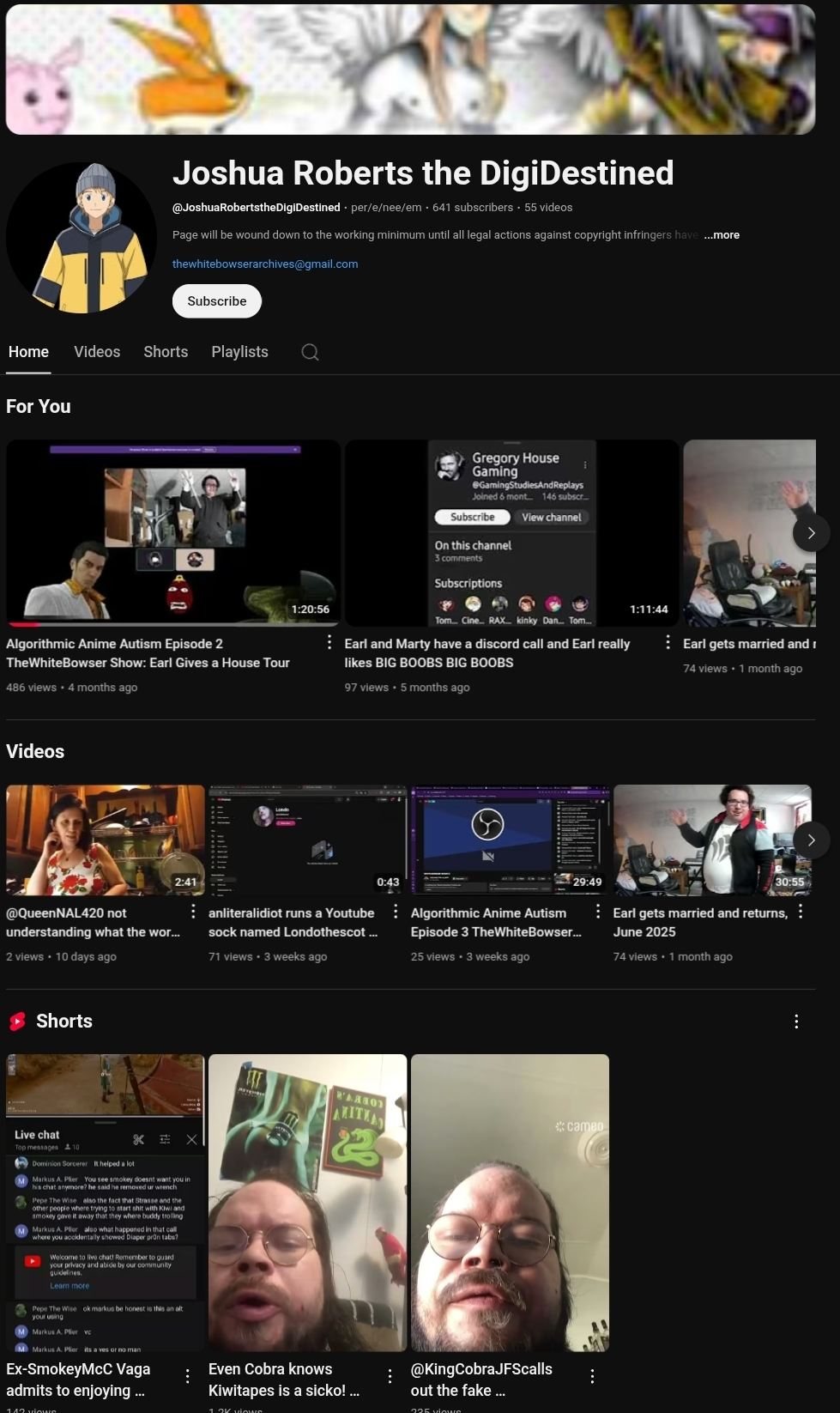Click the 'Shorts' section heading text
Viewport: 840px width, 1413px height.
pos(64,1022)
